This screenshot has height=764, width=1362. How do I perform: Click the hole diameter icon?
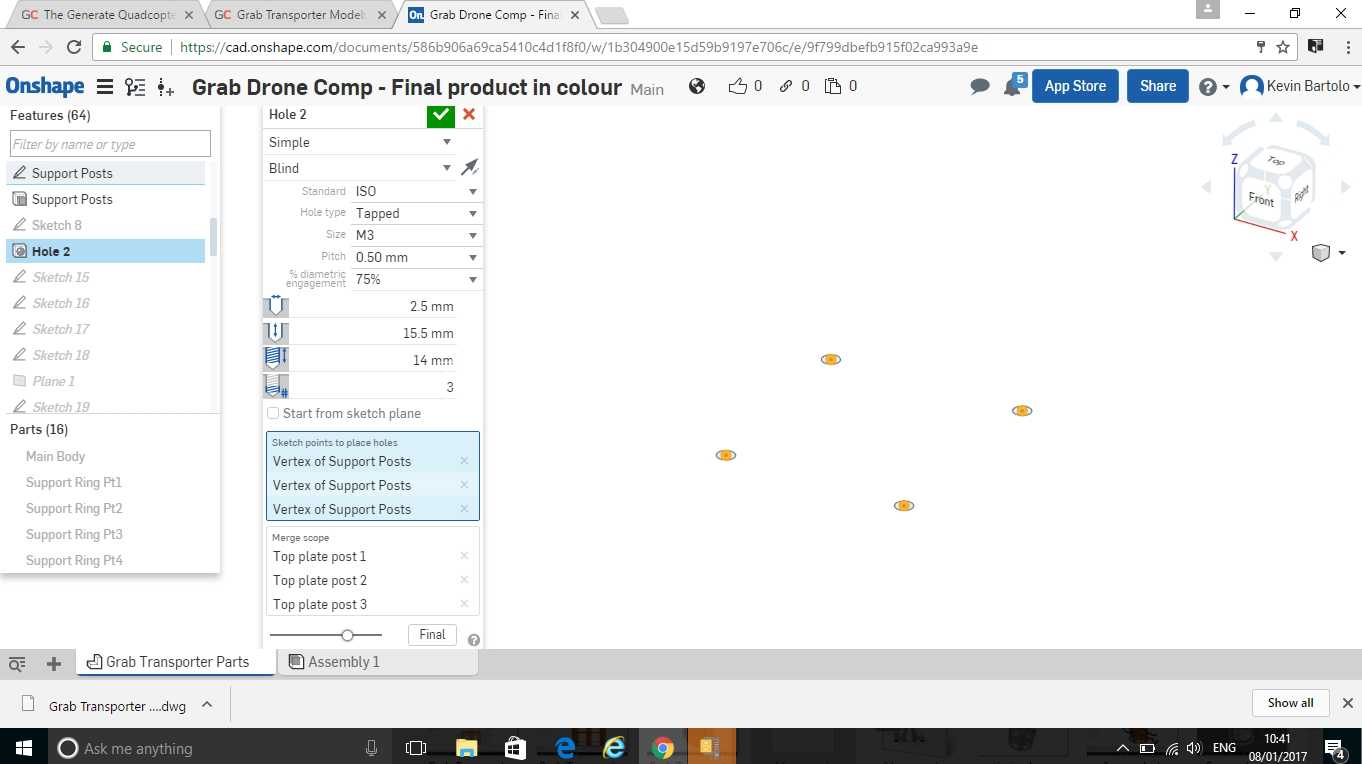(276, 307)
